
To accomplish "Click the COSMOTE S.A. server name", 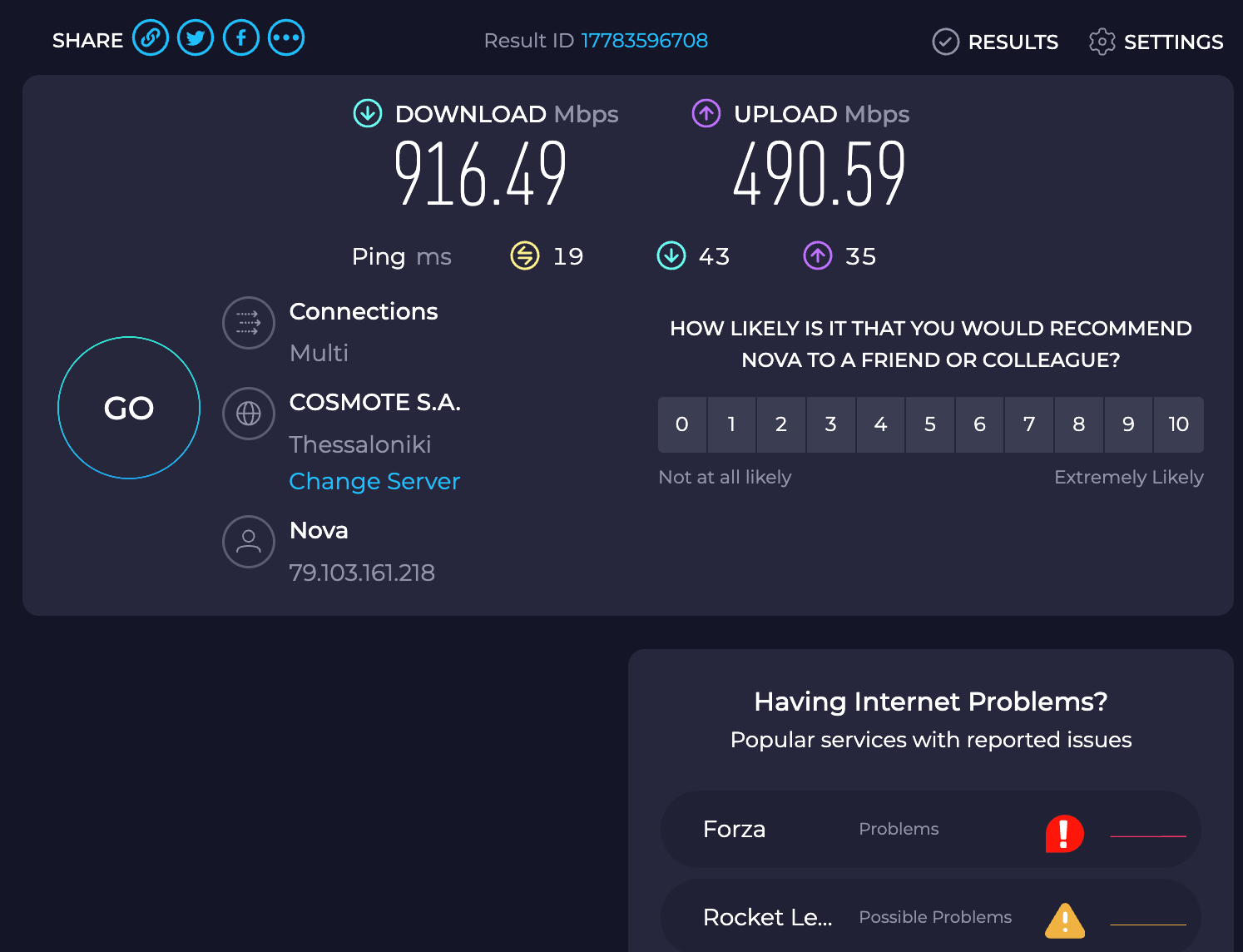I will coord(375,402).
